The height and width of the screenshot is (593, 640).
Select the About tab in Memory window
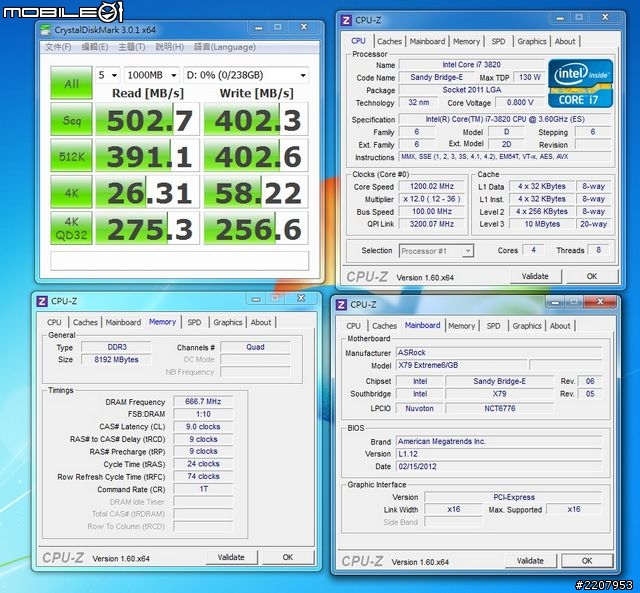(x=261, y=322)
